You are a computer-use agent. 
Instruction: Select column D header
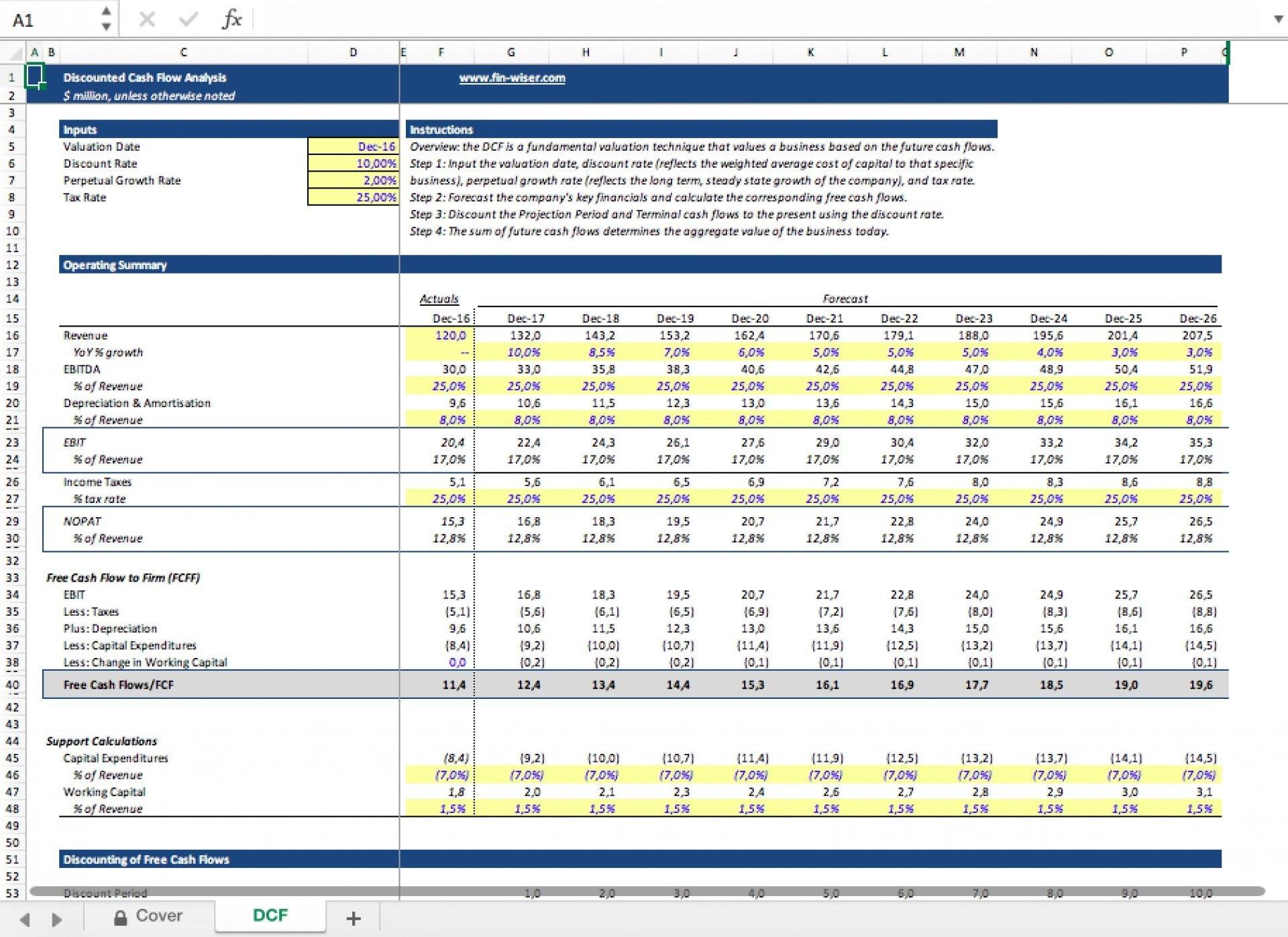(x=353, y=52)
